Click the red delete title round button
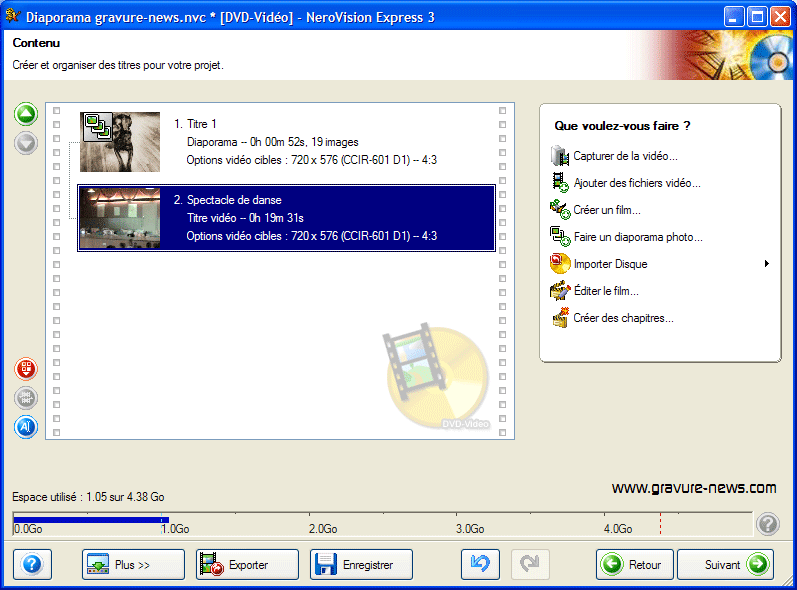Image resolution: width=797 pixels, height=590 pixels. pyautogui.click(x=26, y=368)
